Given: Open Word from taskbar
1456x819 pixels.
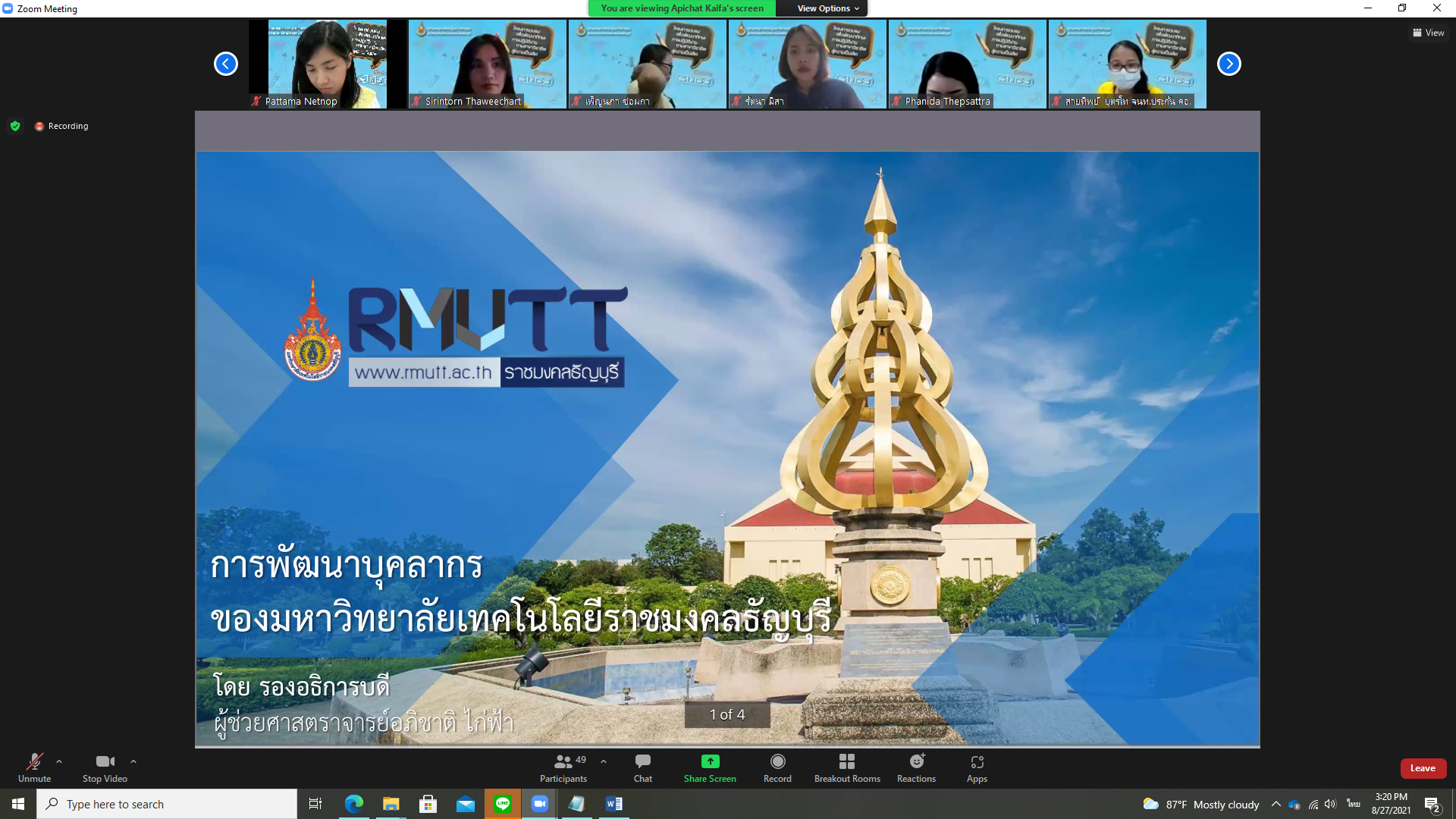Looking at the screenshot, I should point(613,804).
